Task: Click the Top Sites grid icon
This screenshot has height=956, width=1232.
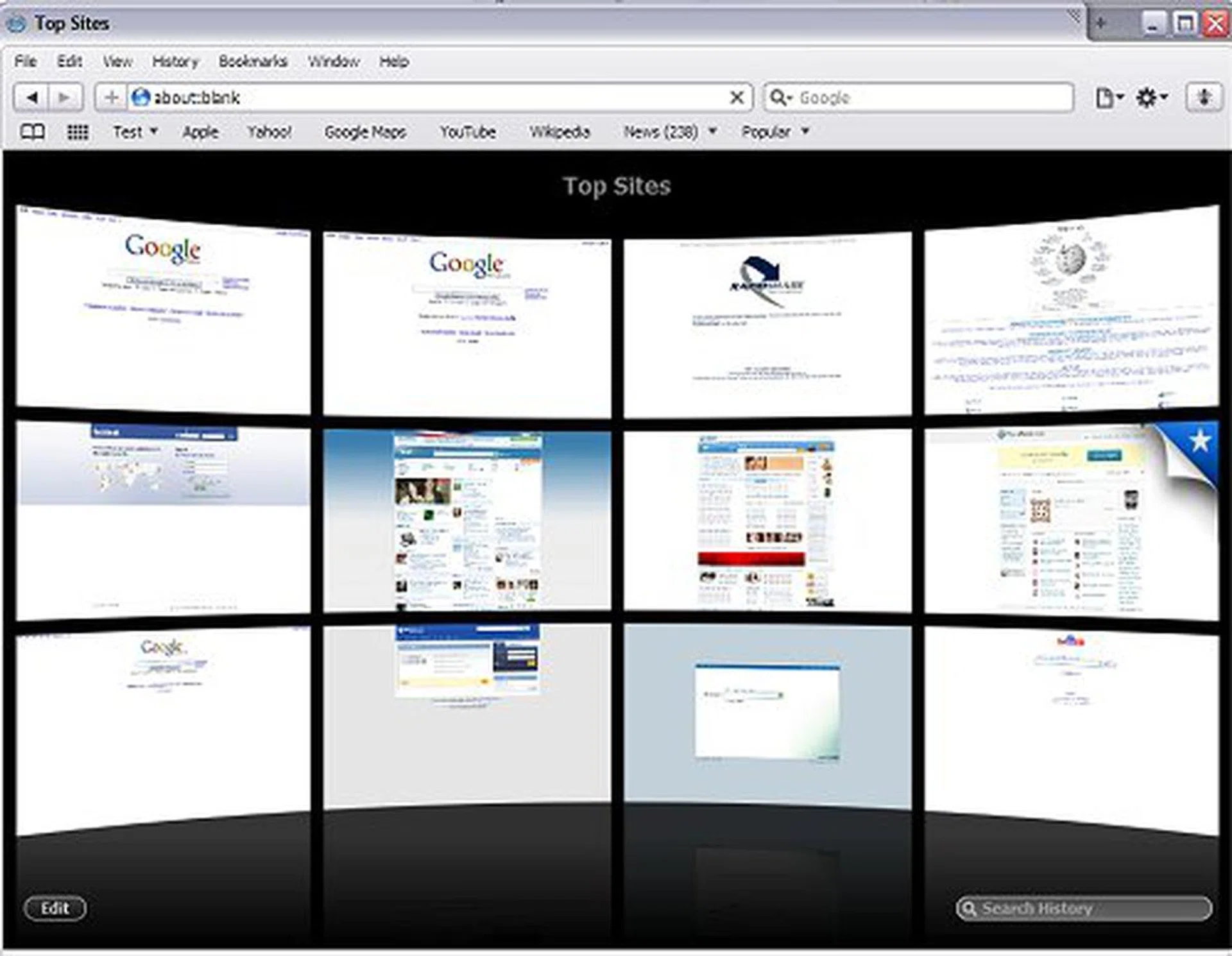Action: 78,132
